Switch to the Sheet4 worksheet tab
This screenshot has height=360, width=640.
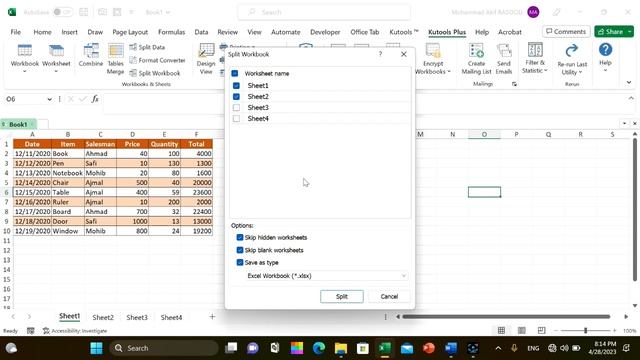point(171,317)
